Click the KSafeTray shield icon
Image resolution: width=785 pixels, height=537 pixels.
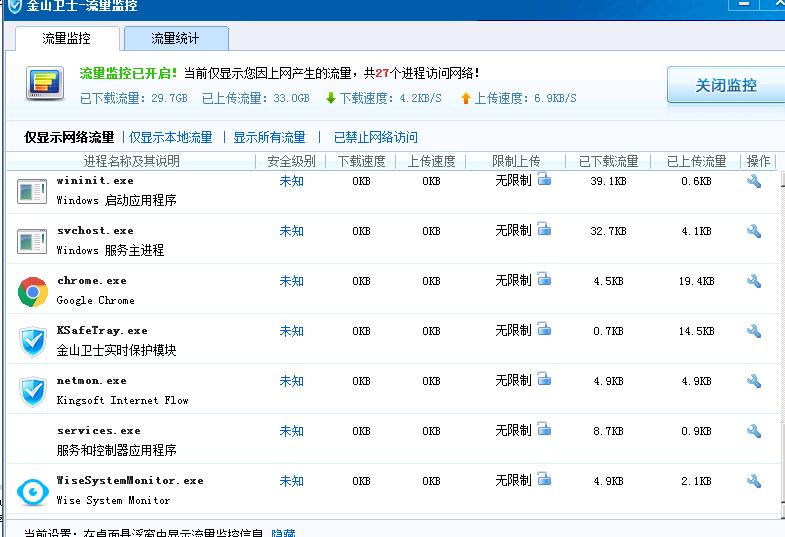pyautogui.click(x=33, y=341)
